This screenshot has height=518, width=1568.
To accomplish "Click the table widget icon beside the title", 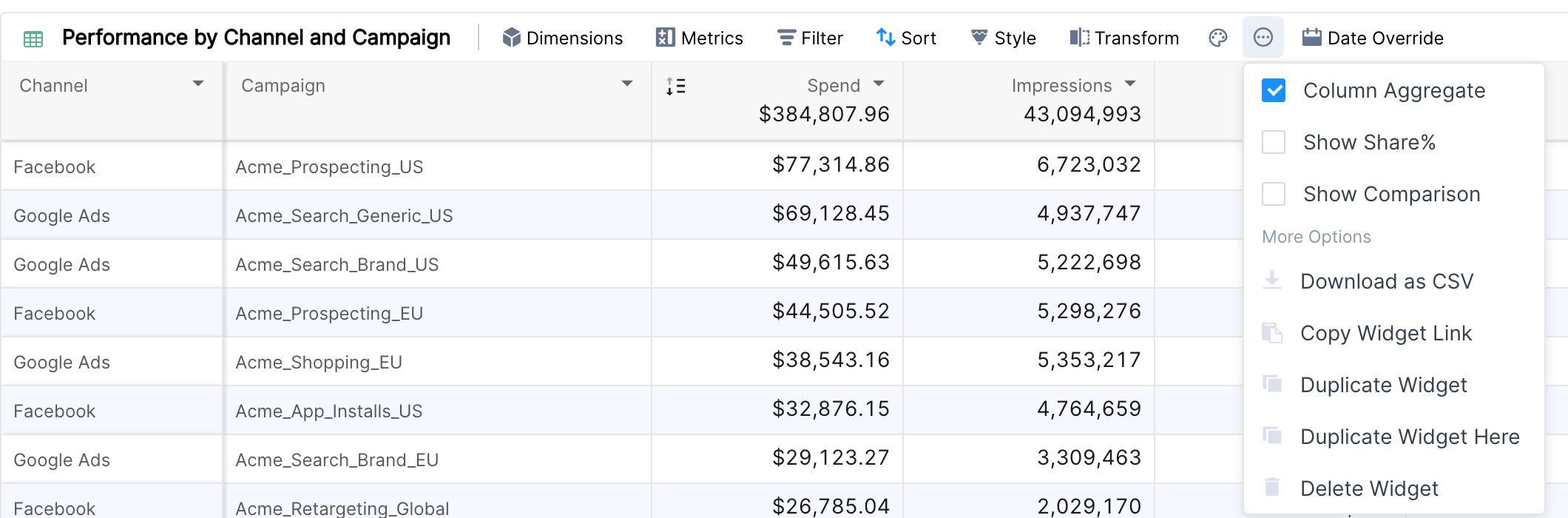I will click(x=33, y=38).
